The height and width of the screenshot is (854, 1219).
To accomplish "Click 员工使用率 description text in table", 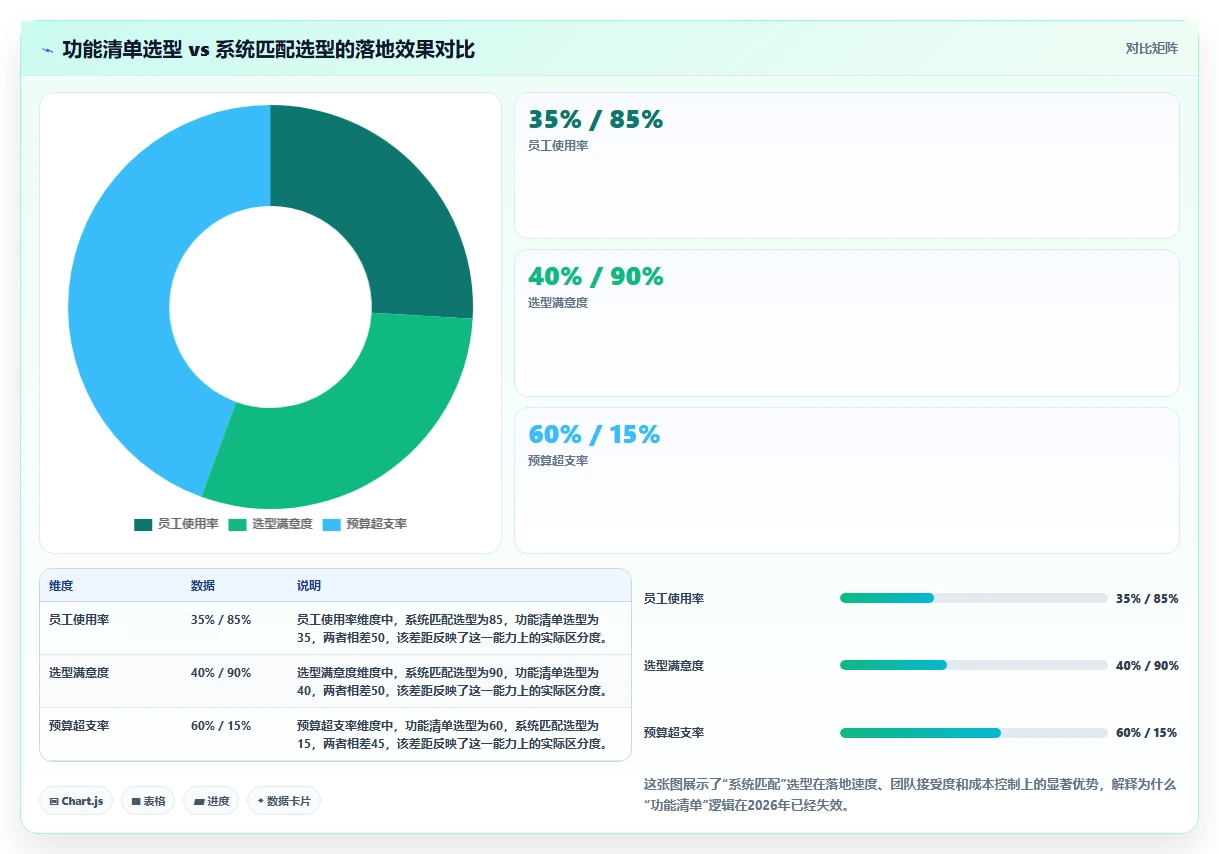I will click(x=453, y=628).
